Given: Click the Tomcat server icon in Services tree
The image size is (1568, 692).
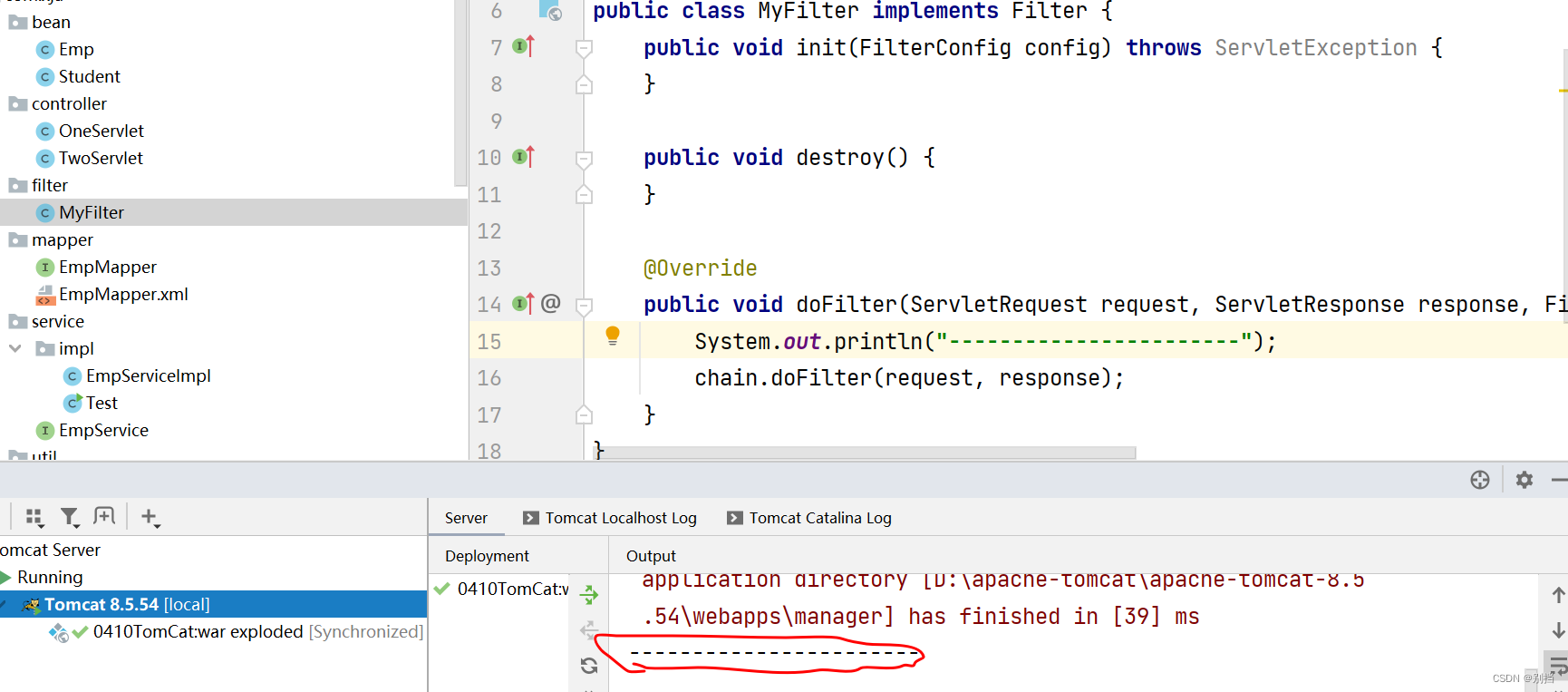Looking at the screenshot, I should 31,605.
